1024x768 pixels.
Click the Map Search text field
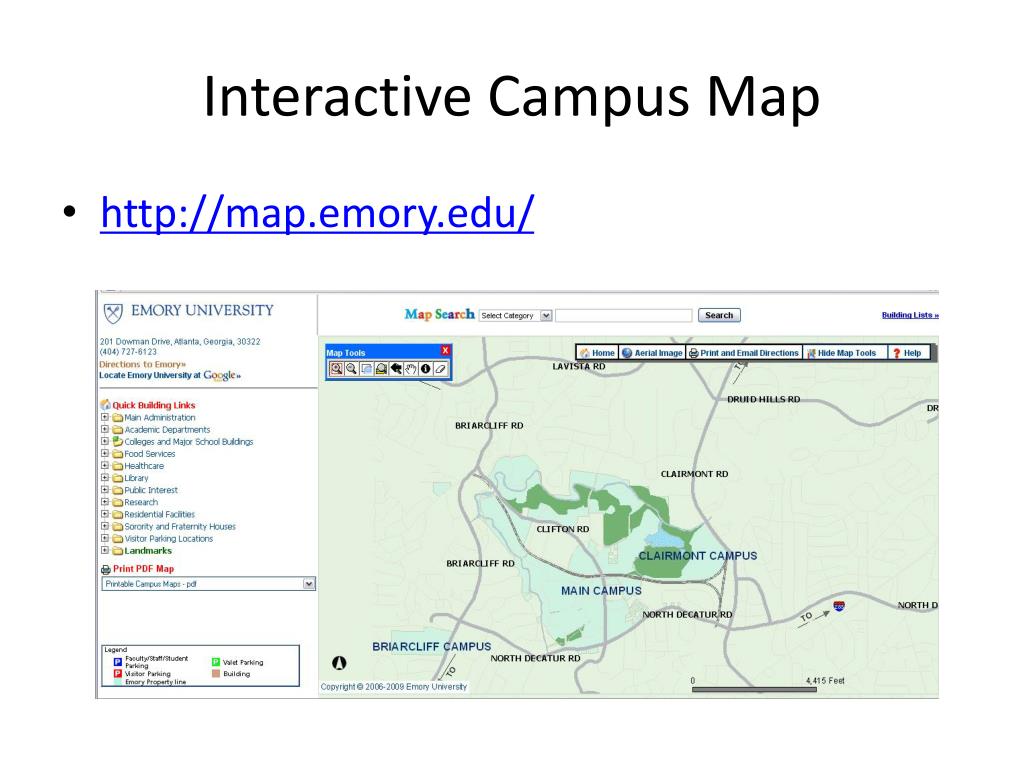point(624,315)
